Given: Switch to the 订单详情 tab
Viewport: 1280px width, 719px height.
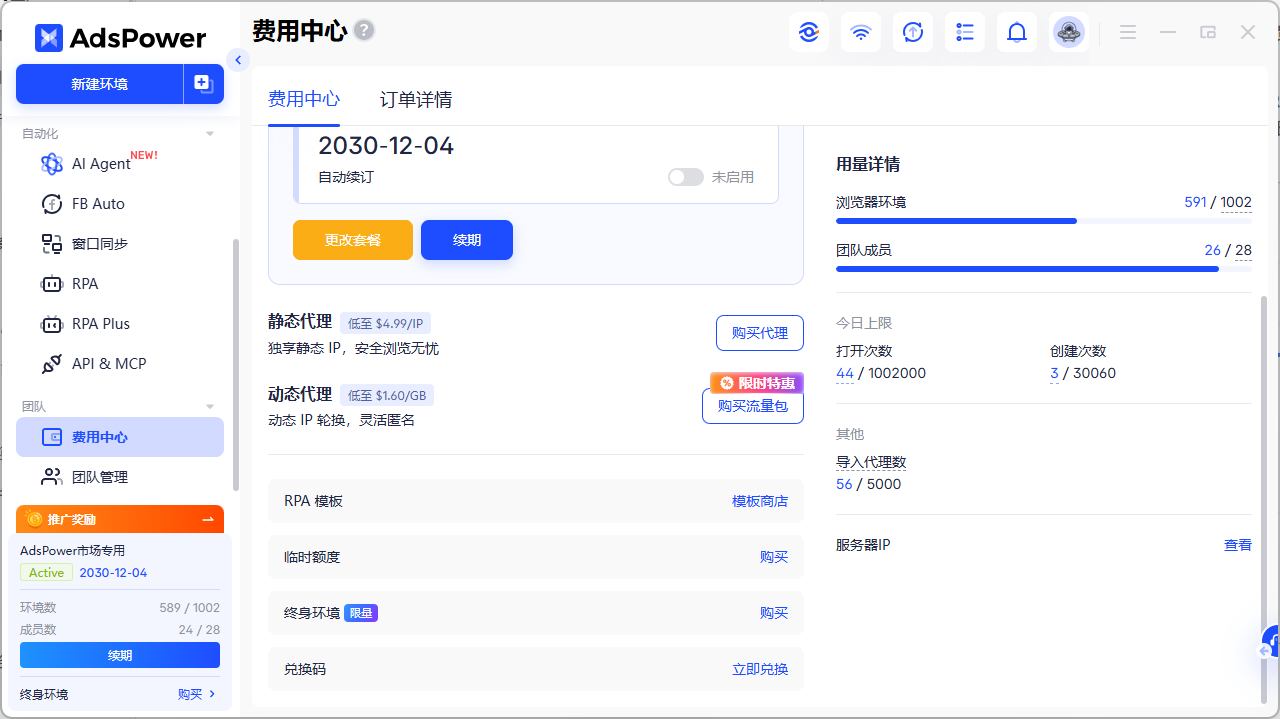Looking at the screenshot, I should coord(416,99).
